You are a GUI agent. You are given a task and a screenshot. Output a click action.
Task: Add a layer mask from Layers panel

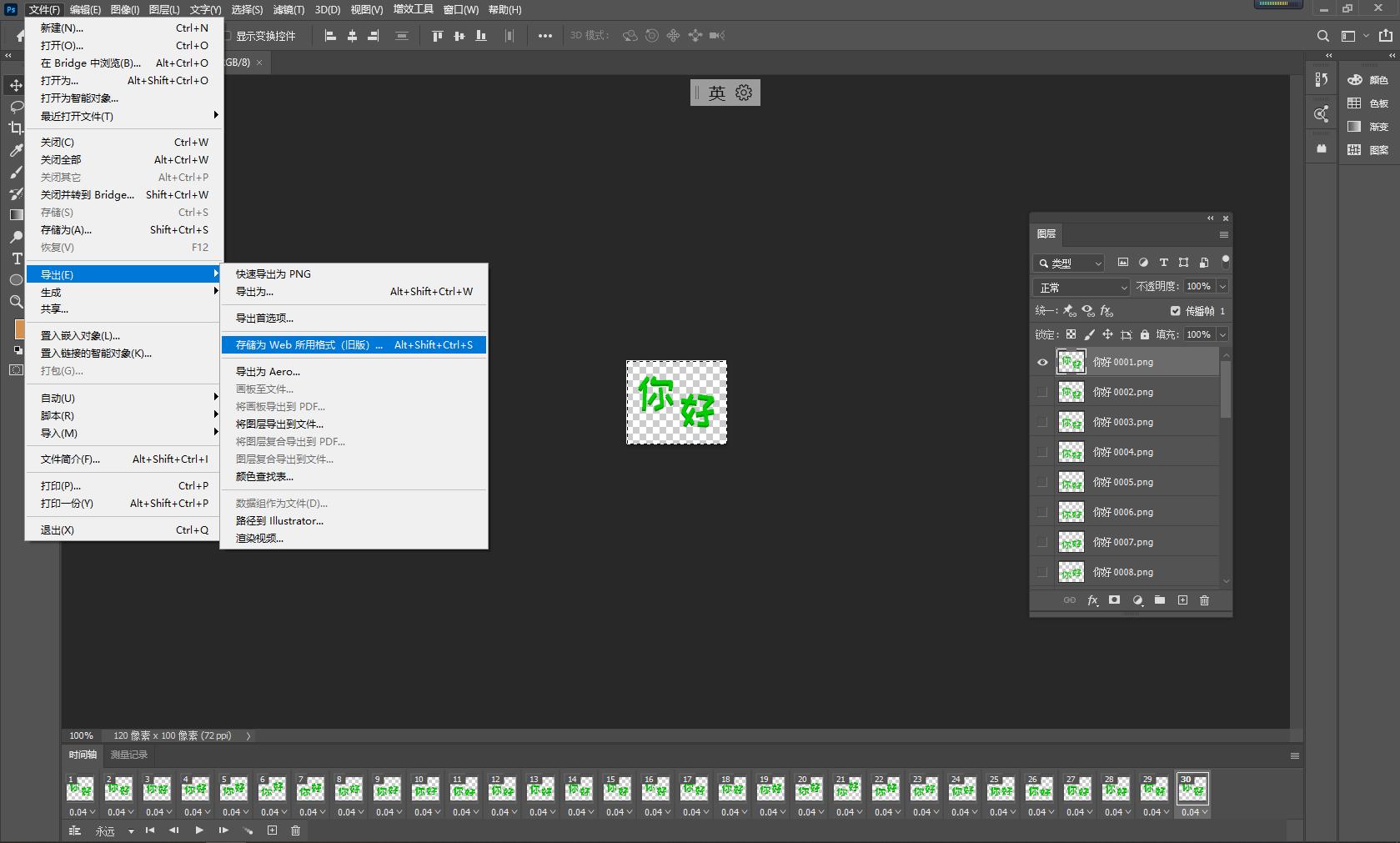[1114, 600]
